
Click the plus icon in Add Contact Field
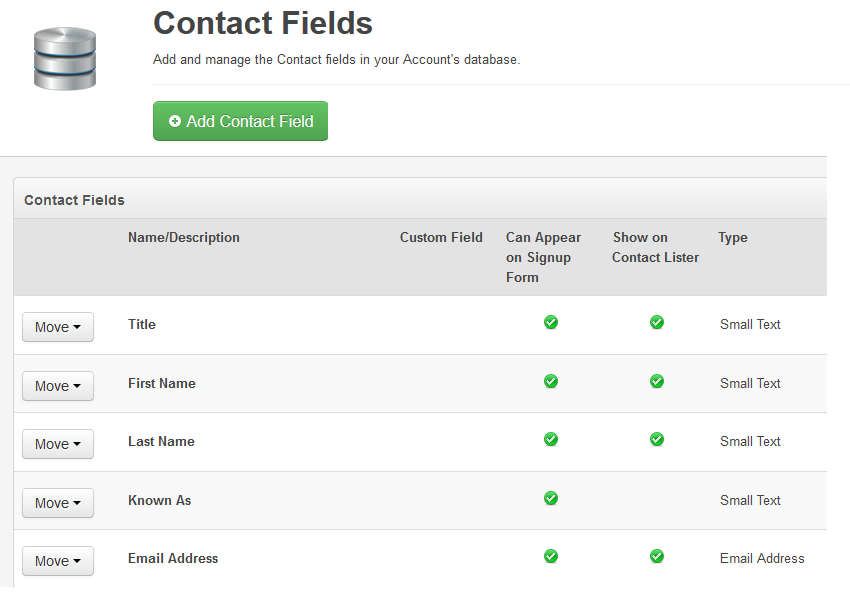coord(175,121)
